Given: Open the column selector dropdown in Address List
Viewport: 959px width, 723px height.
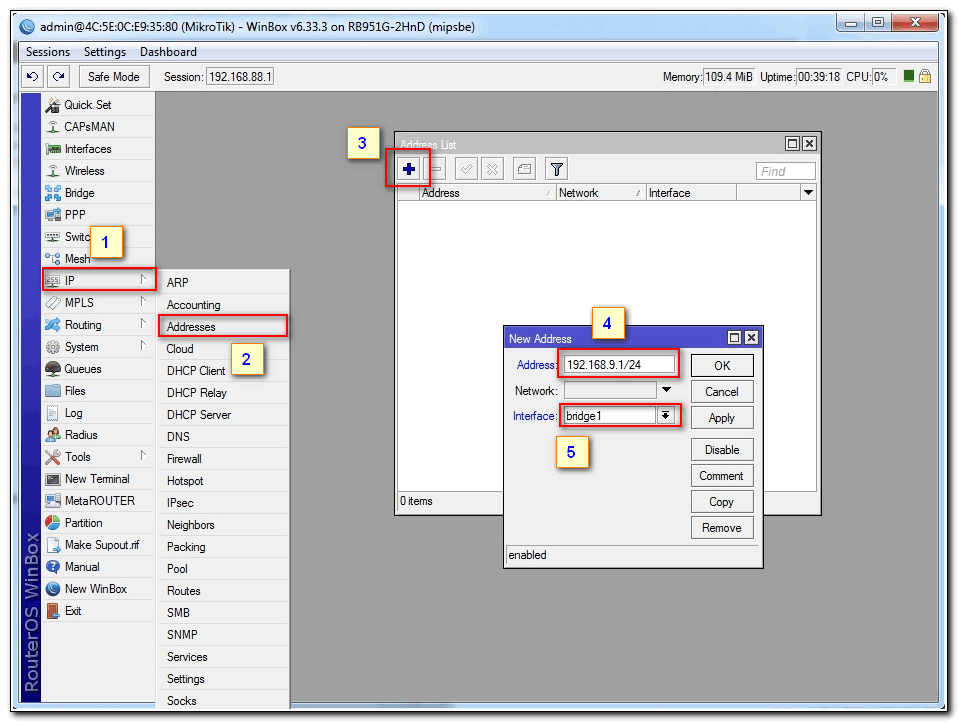Looking at the screenshot, I should click(808, 193).
